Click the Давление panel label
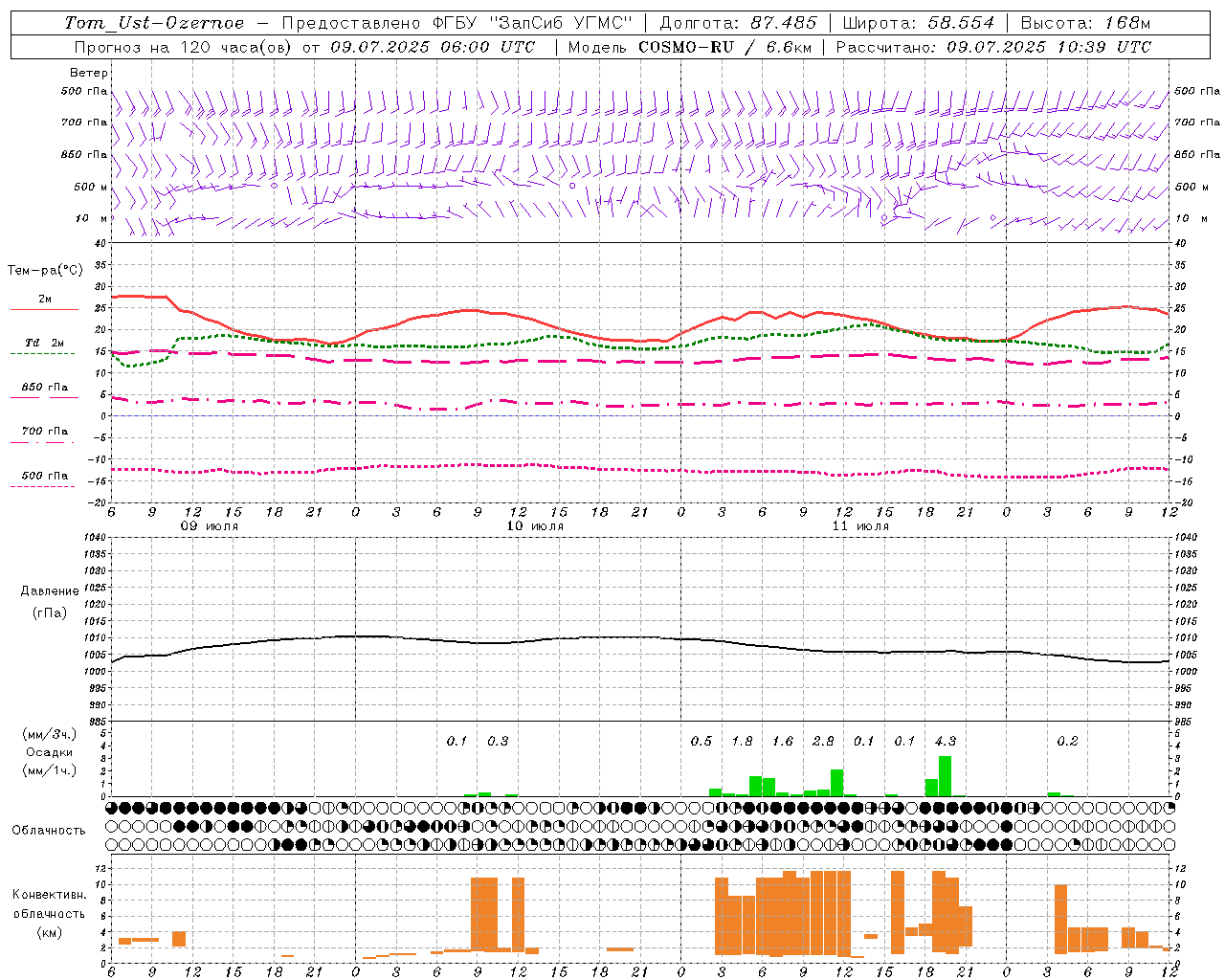1225x980 pixels. 50,591
